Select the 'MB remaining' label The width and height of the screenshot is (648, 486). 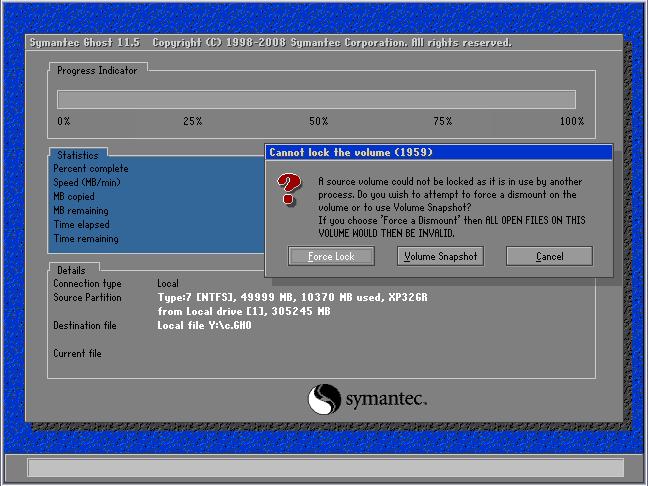pos(81,210)
